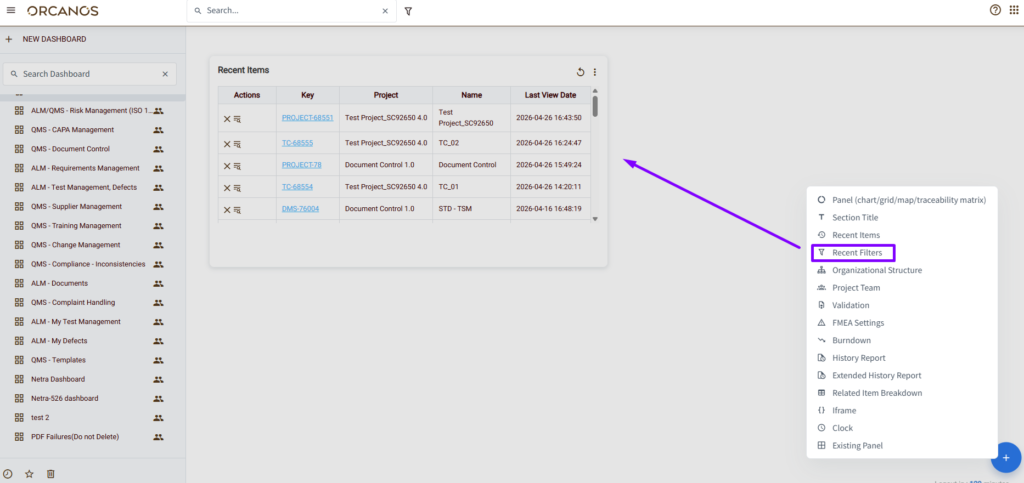Click the clock history icon at sidebar bottom
1024x483 pixels.
pyautogui.click(x=8, y=473)
